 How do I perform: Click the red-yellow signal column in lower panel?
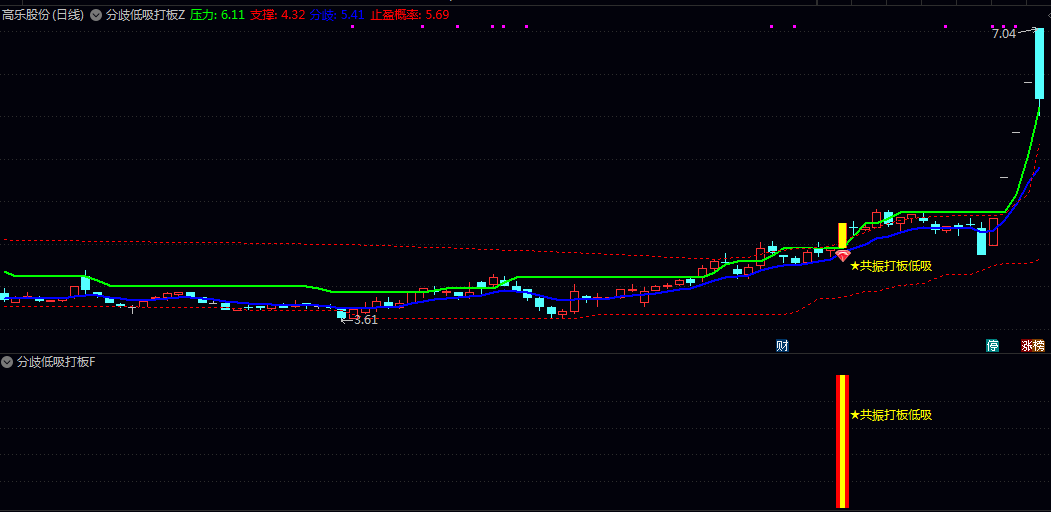point(842,440)
